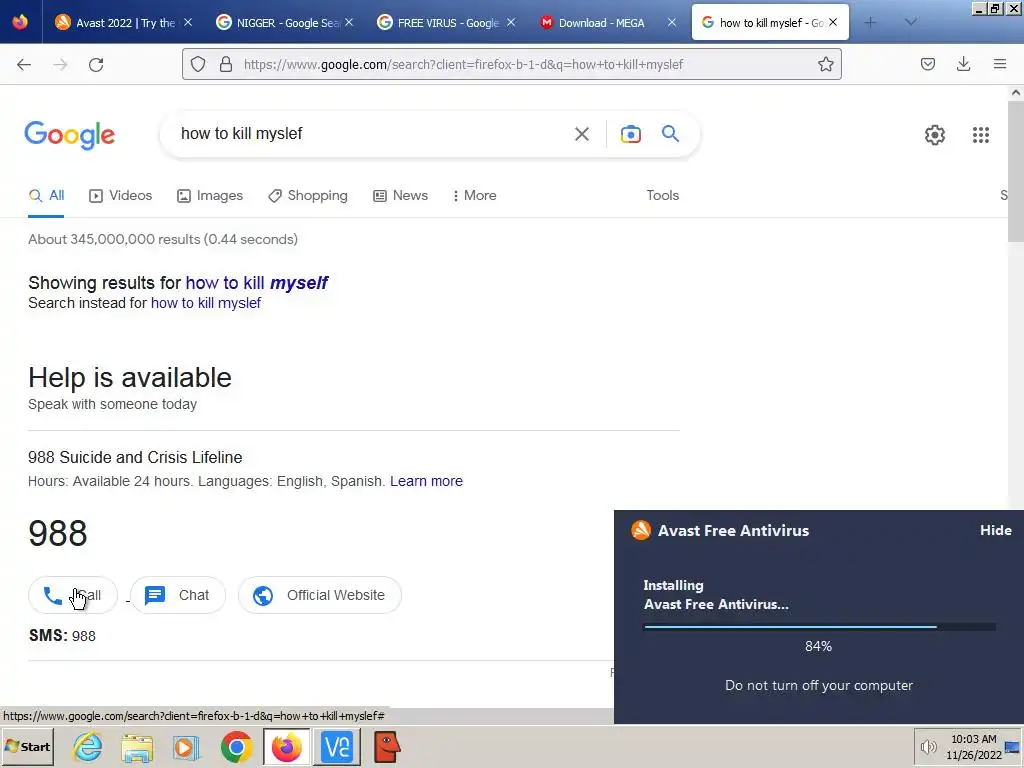
Task: Click the scrollbar up arrow
Action: [x=1016, y=93]
